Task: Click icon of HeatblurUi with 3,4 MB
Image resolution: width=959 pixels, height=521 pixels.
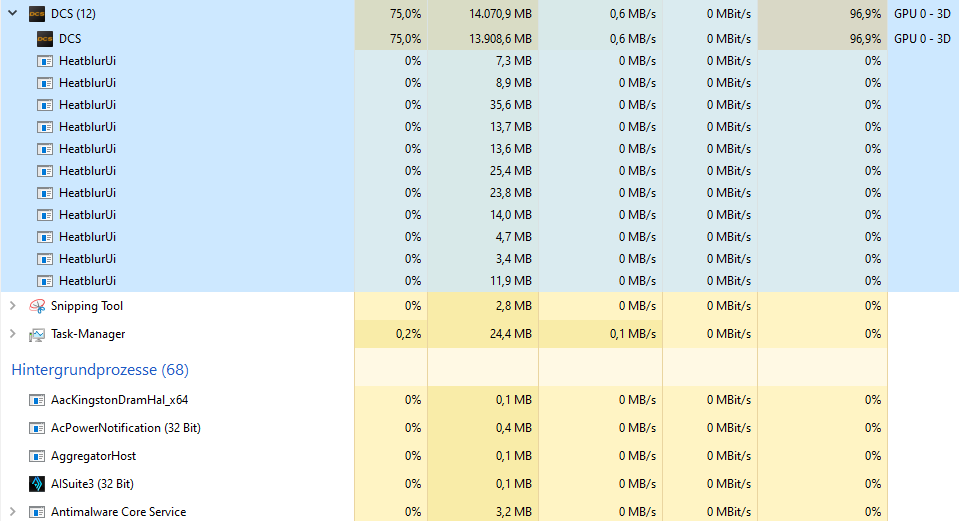Action: [45, 259]
